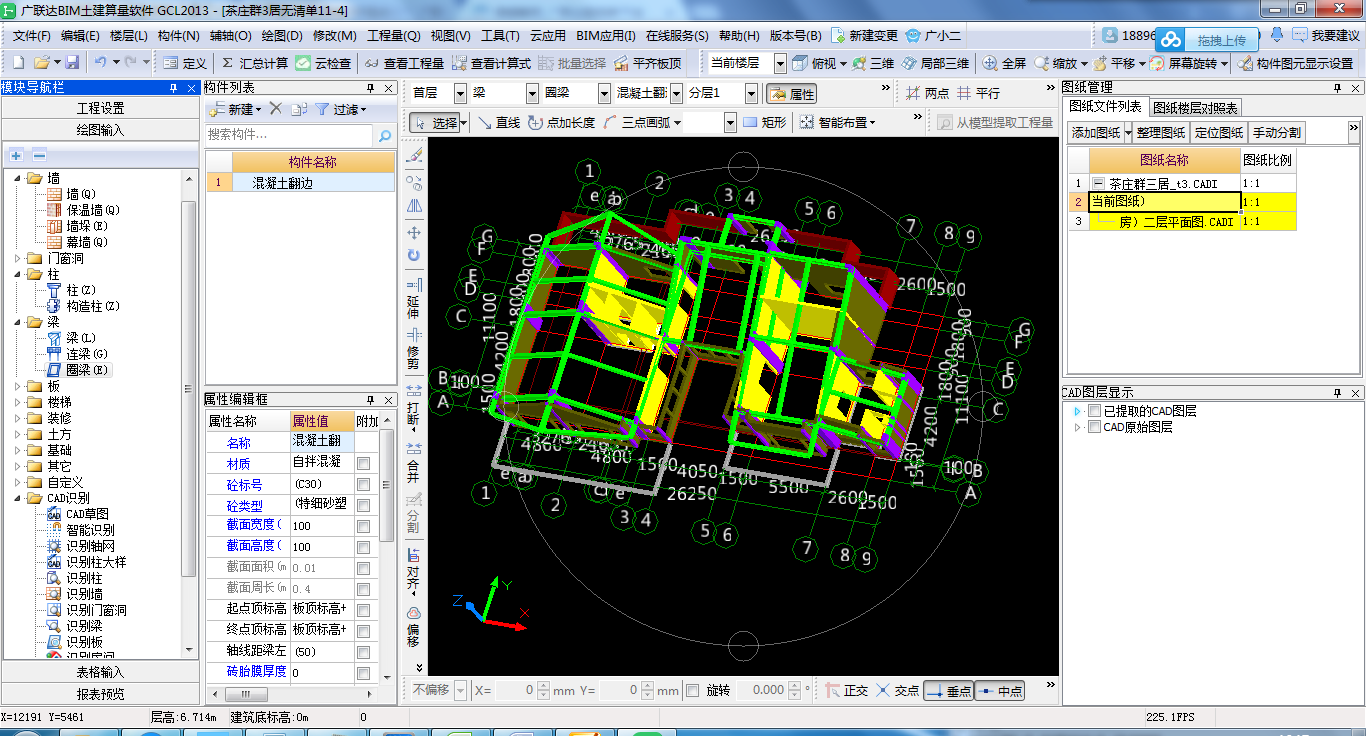Choose the 直线 line drawing tool
This screenshot has width=1366, height=736.
coord(499,123)
